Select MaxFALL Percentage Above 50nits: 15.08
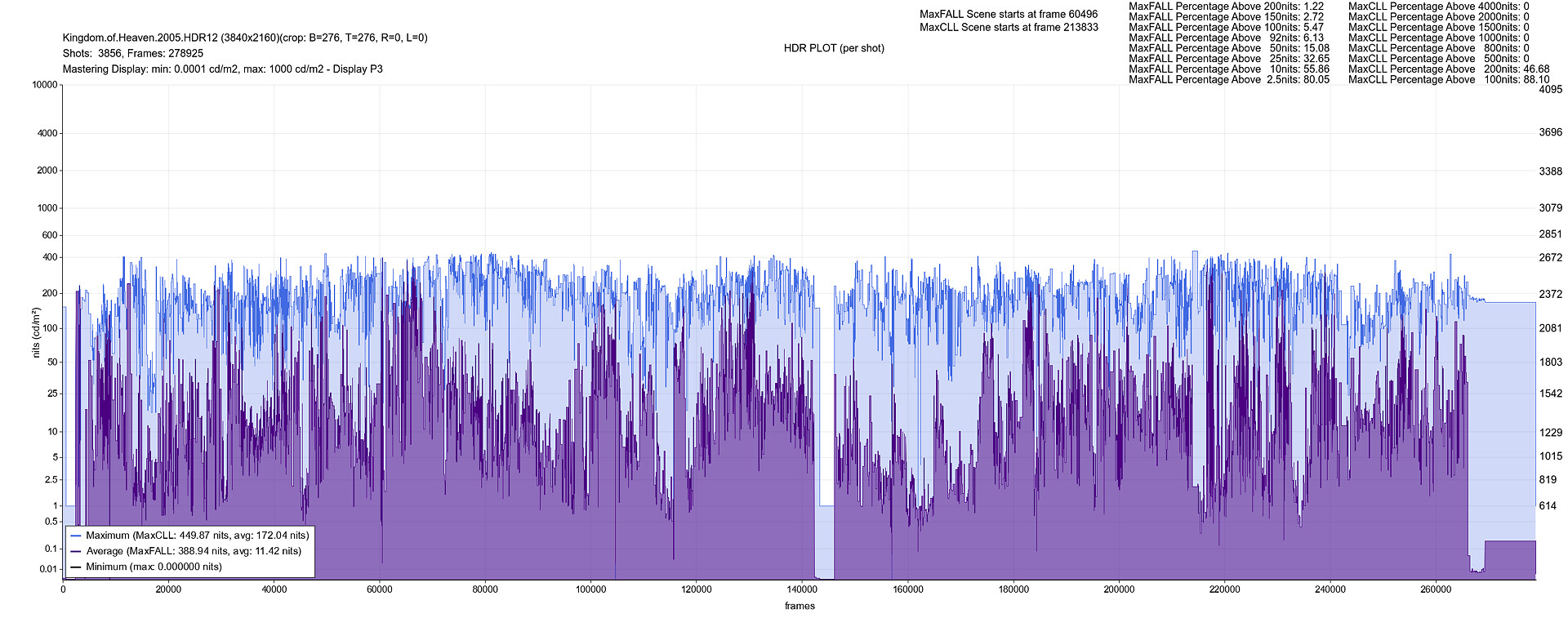This screenshot has width=1568, height=627. (x=1229, y=48)
